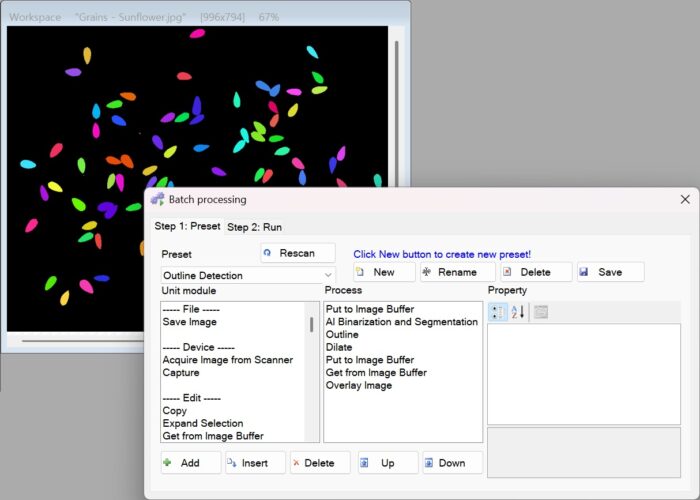The width and height of the screenshot is (700, 500).
Task: Select AI Binarization and Segmentation process
Action: pyautogui.click(x=402, y=322)
